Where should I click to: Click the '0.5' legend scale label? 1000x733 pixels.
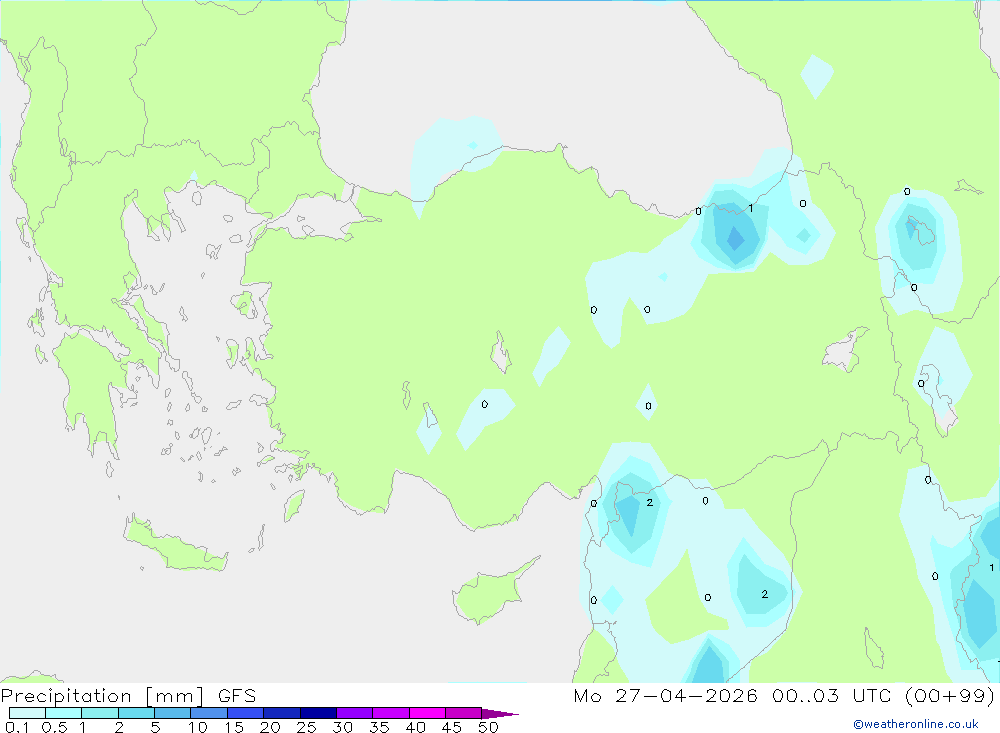[54, 727]
